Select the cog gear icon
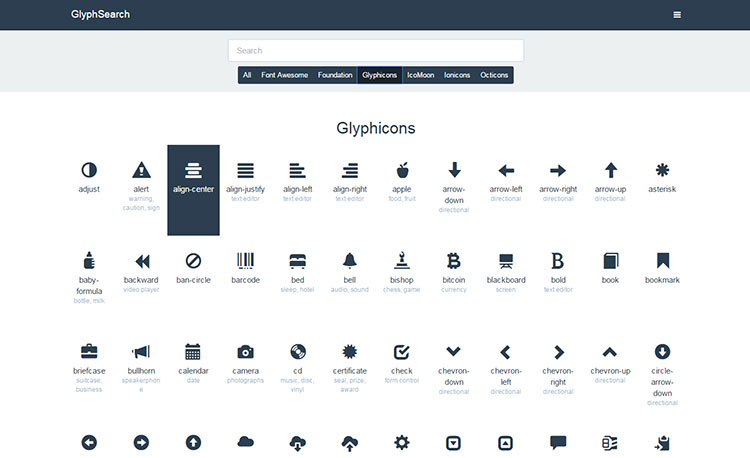The image size is (750, 458). click(x=402, y=442)
